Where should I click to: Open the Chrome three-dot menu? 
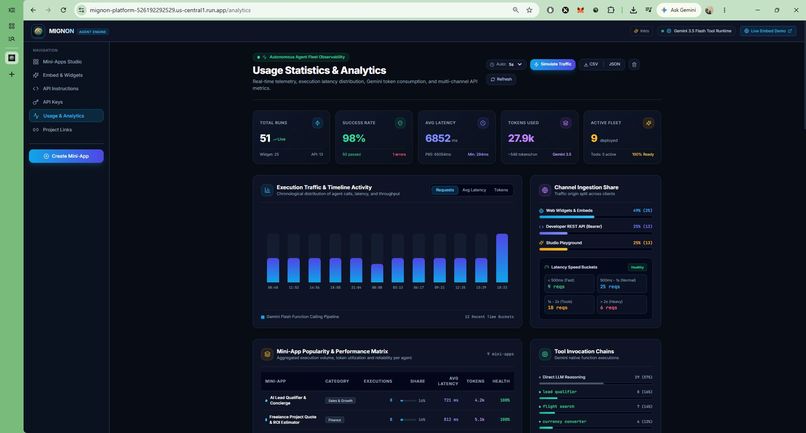click(x=724, y=10)
